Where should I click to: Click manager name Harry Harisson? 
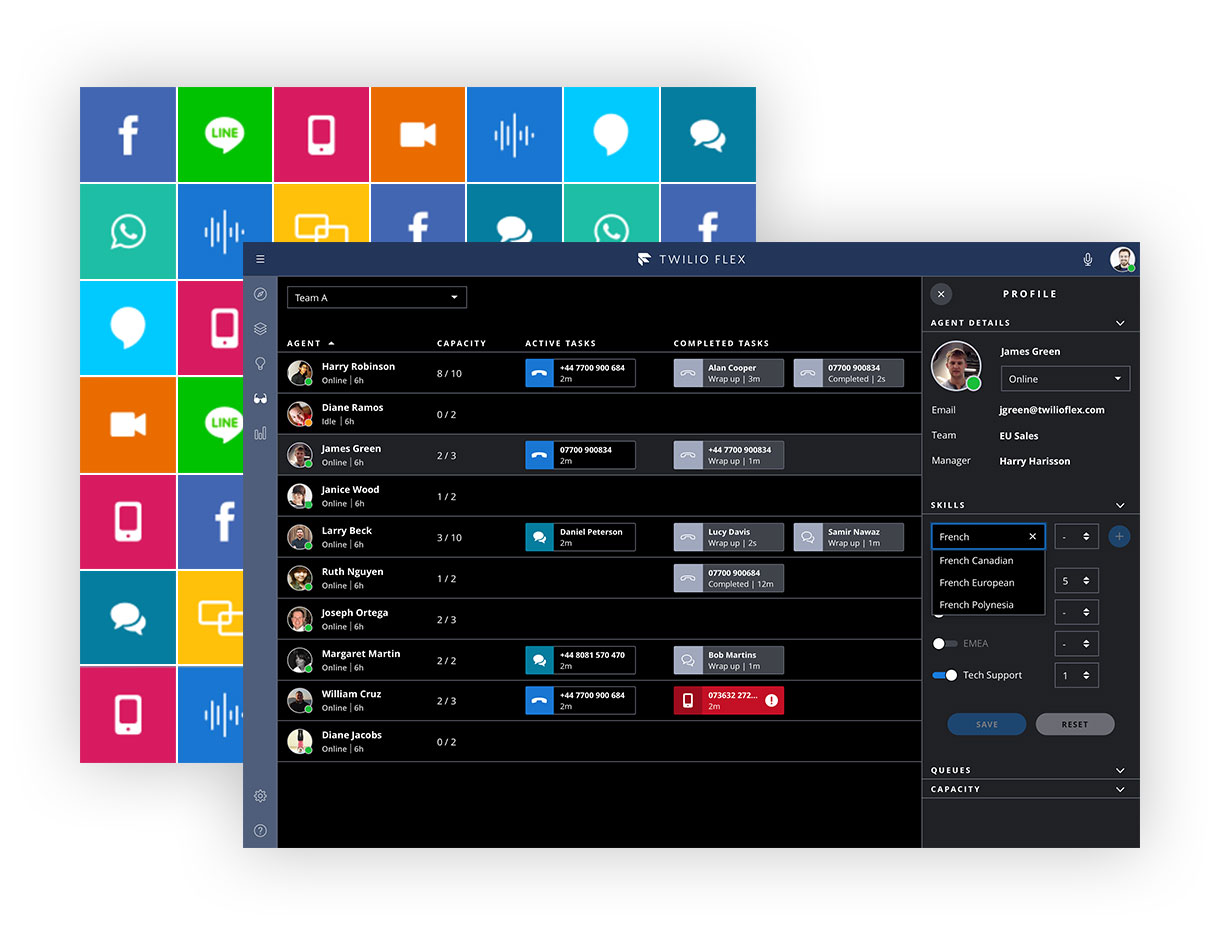[x=1034, y=461]
